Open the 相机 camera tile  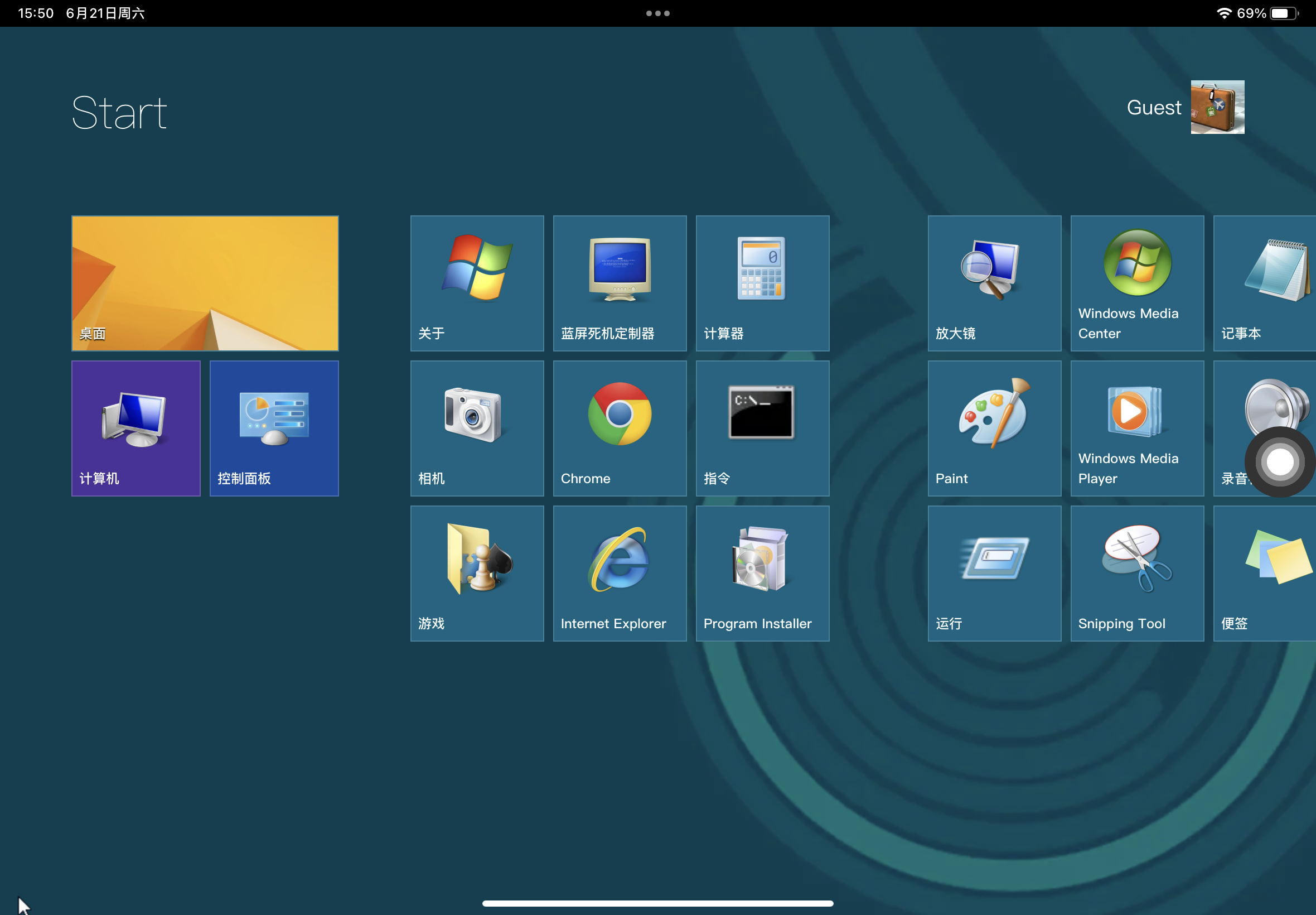477,428
